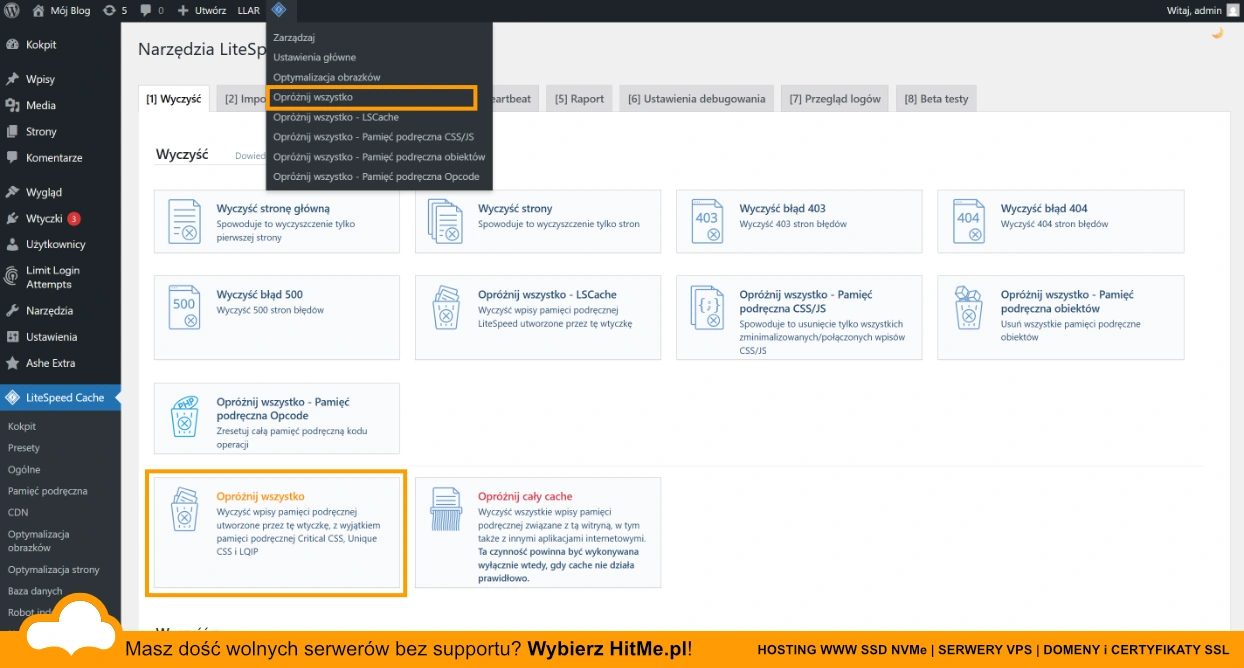Click the Wyczyść błąd 500 icon
Image resolution: width=1244 pixels, height=668 pixels.
click(184, 308)
